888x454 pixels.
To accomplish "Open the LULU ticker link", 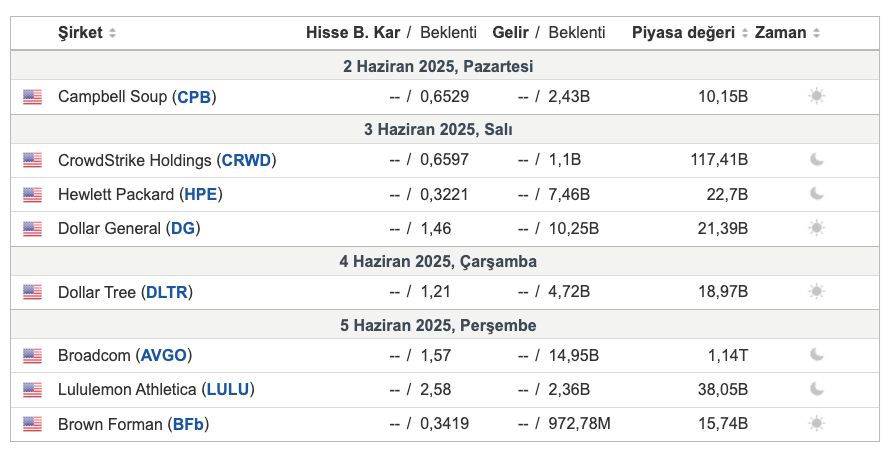I will [228, 389].
